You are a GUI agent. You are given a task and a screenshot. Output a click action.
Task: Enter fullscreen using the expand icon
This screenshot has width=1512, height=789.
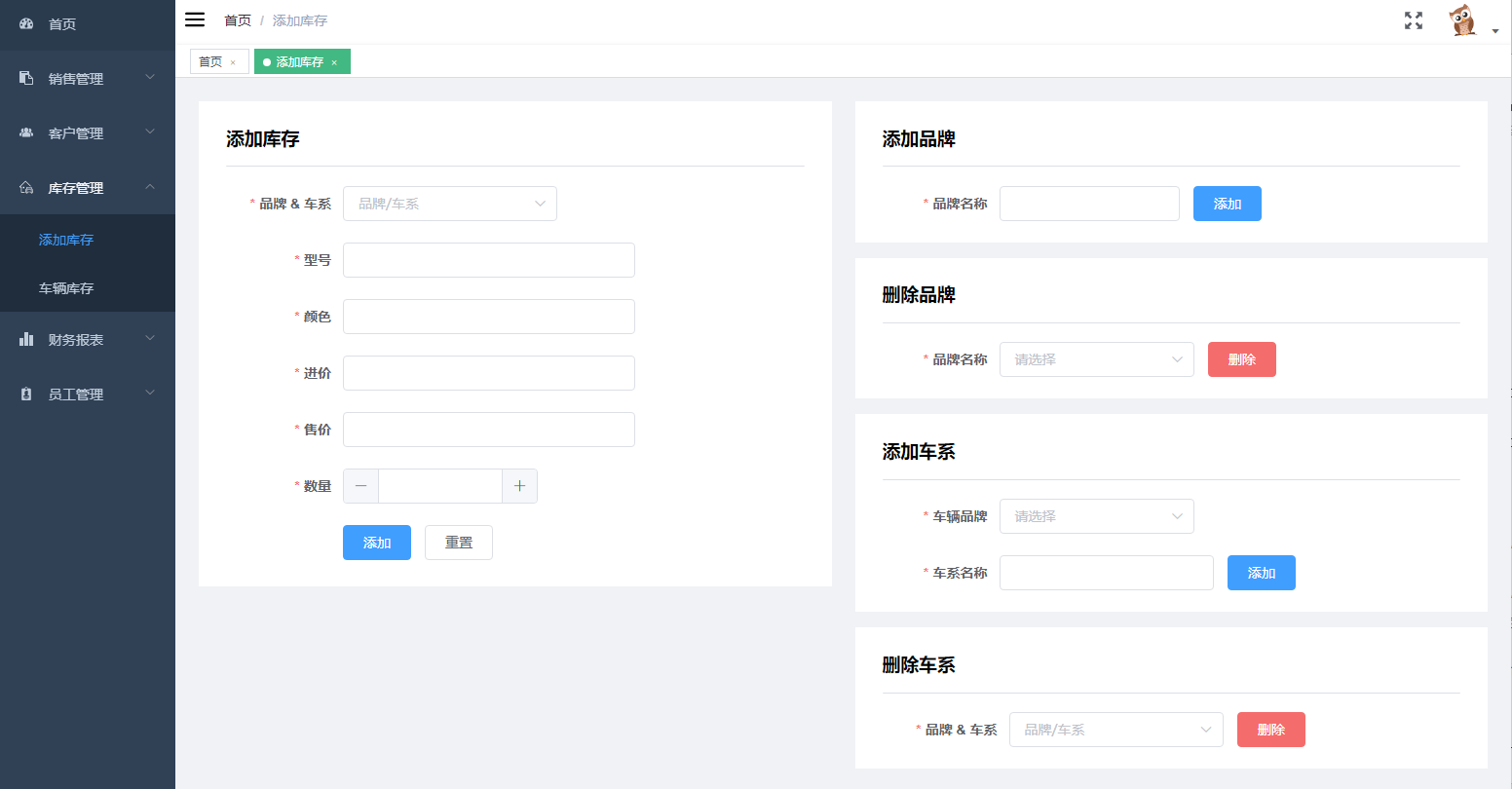(x=1414, y=19)
